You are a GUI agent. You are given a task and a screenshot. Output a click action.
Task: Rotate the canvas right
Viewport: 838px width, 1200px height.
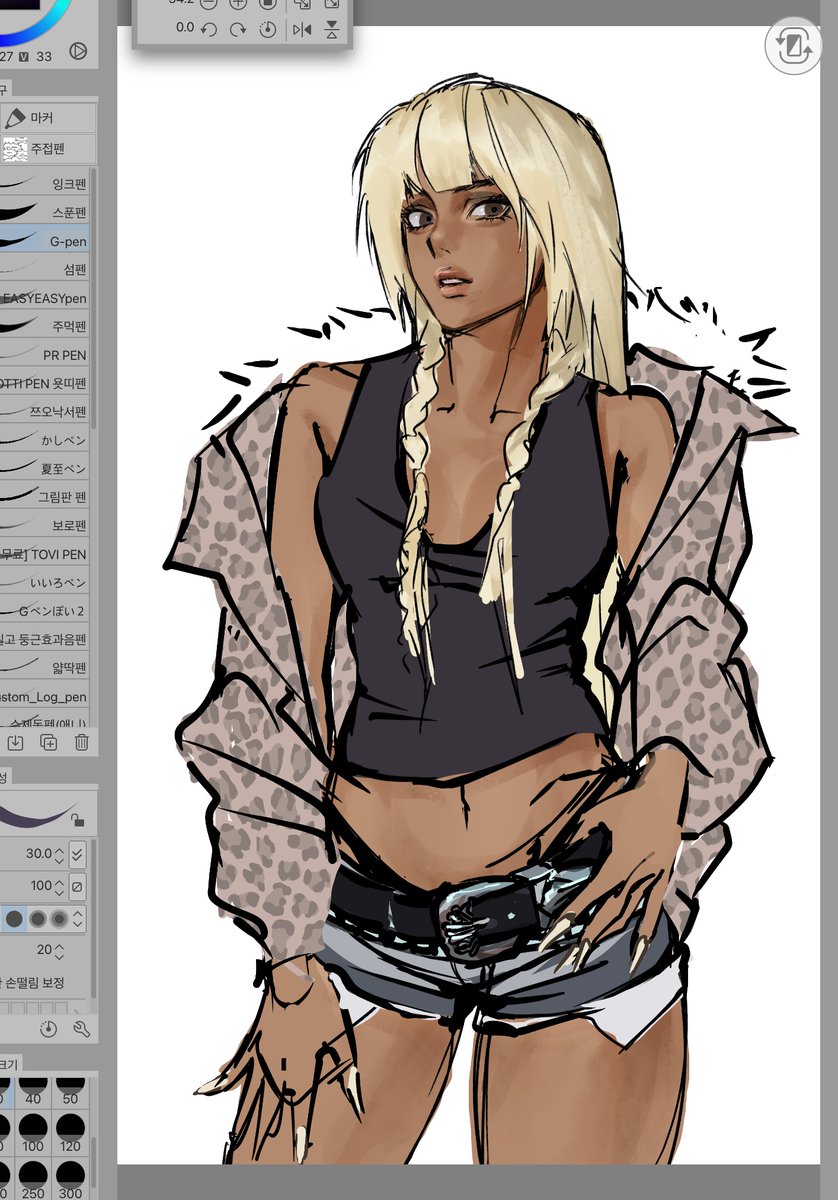pyautogui.click(x=238, y=29)
